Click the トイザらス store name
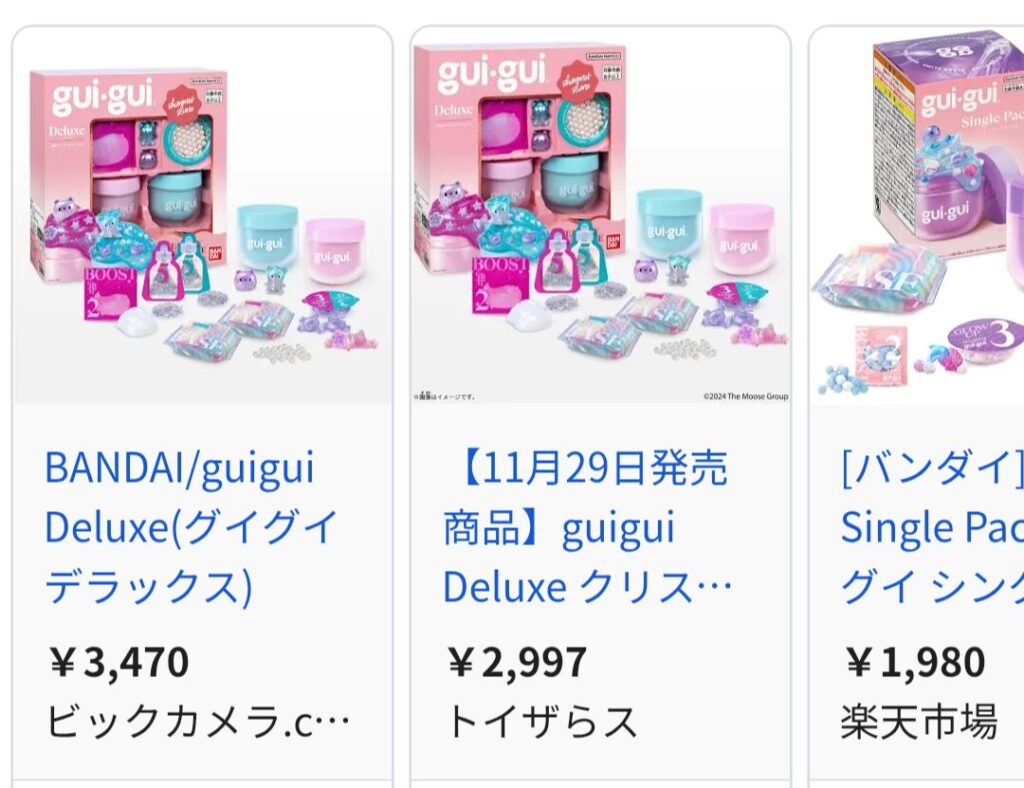1024x788 pixels. 541,721
